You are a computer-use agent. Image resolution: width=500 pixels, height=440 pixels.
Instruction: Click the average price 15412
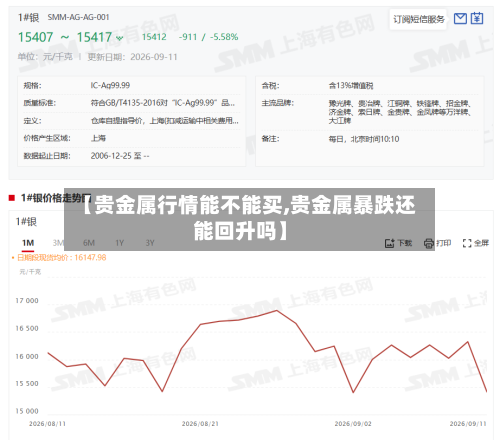tap(154, 37)
